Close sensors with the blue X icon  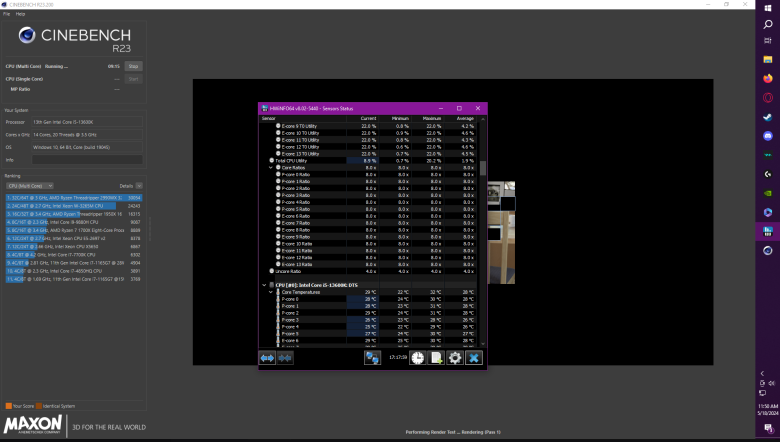[474, 358]
